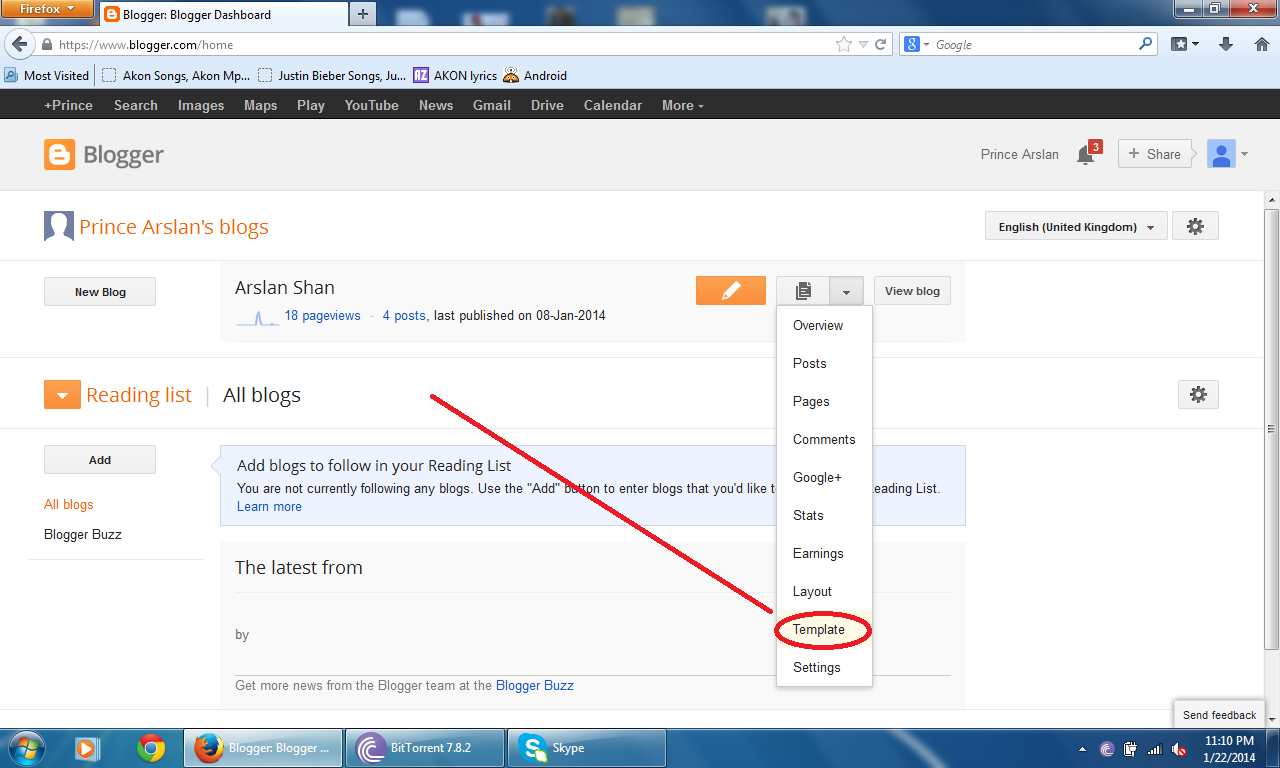
Task: Click the Send feedback button
Action: tap(1219, 715)
